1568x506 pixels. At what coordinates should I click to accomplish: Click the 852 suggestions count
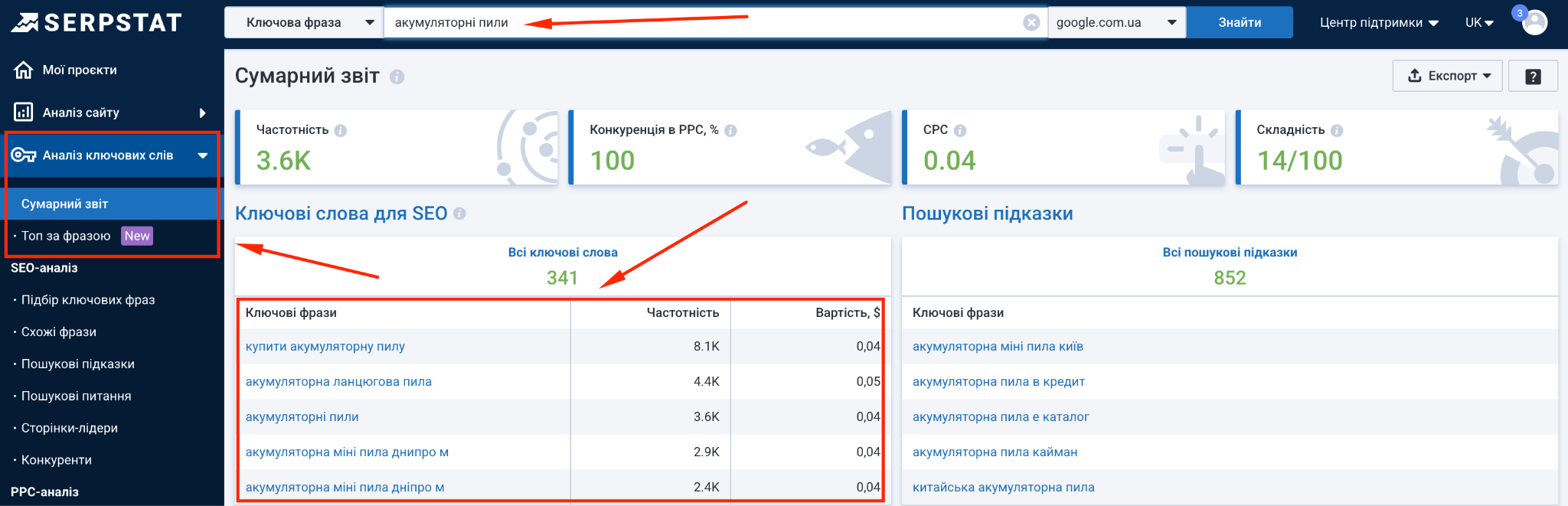1230,278
